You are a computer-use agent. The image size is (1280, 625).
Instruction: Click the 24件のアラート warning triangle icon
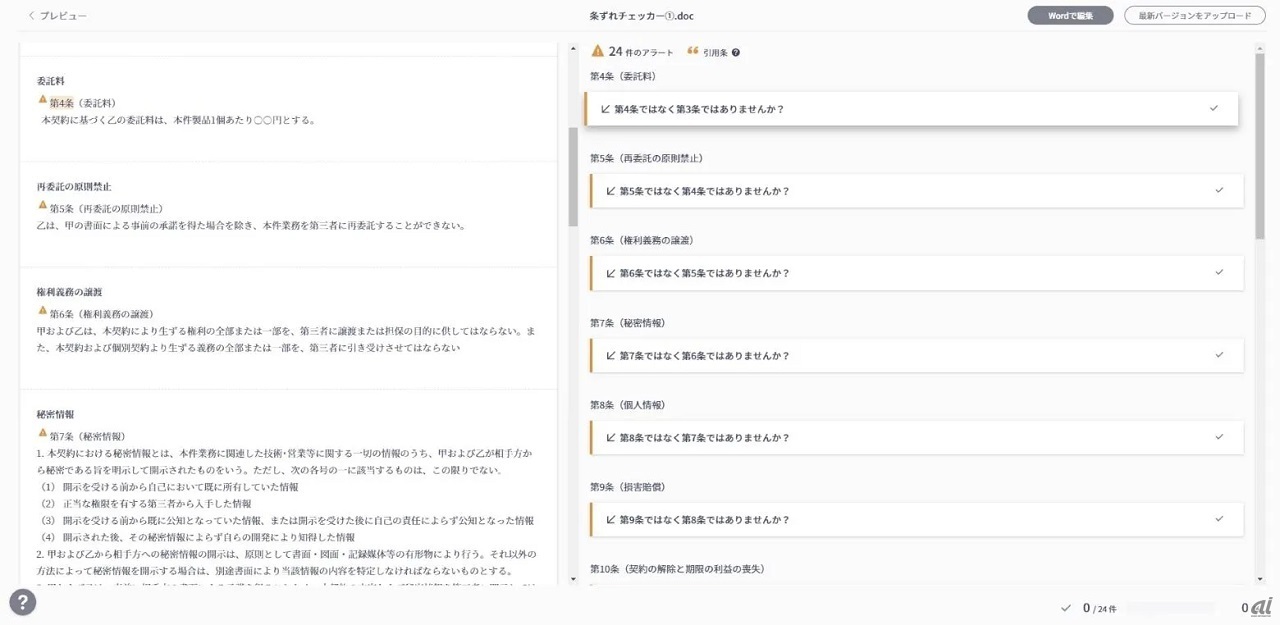[x=598, y=51]
